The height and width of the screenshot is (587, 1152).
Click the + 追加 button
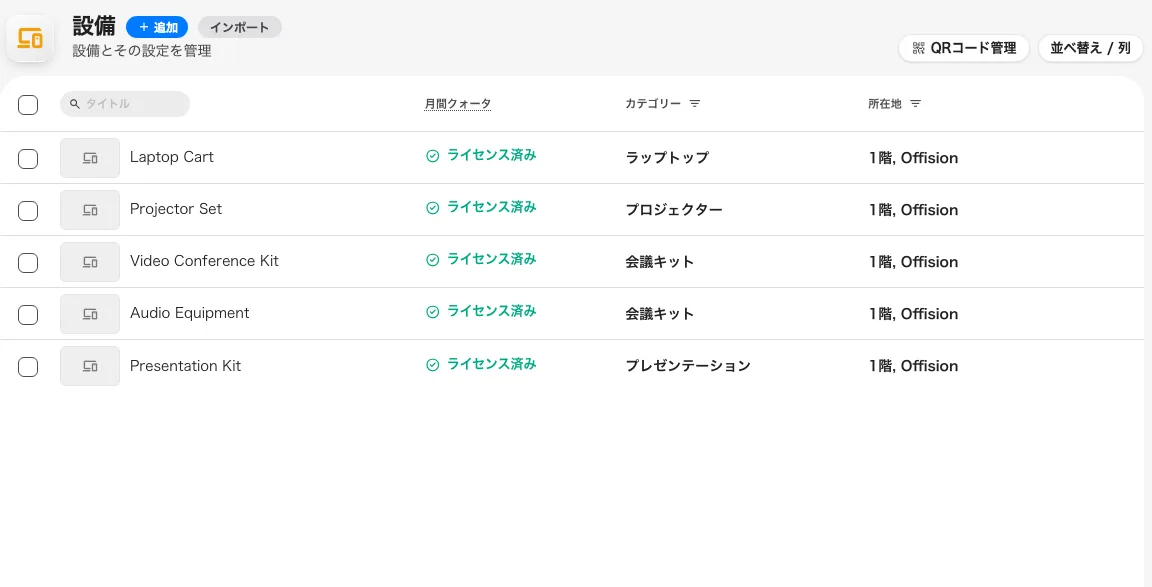157,27
